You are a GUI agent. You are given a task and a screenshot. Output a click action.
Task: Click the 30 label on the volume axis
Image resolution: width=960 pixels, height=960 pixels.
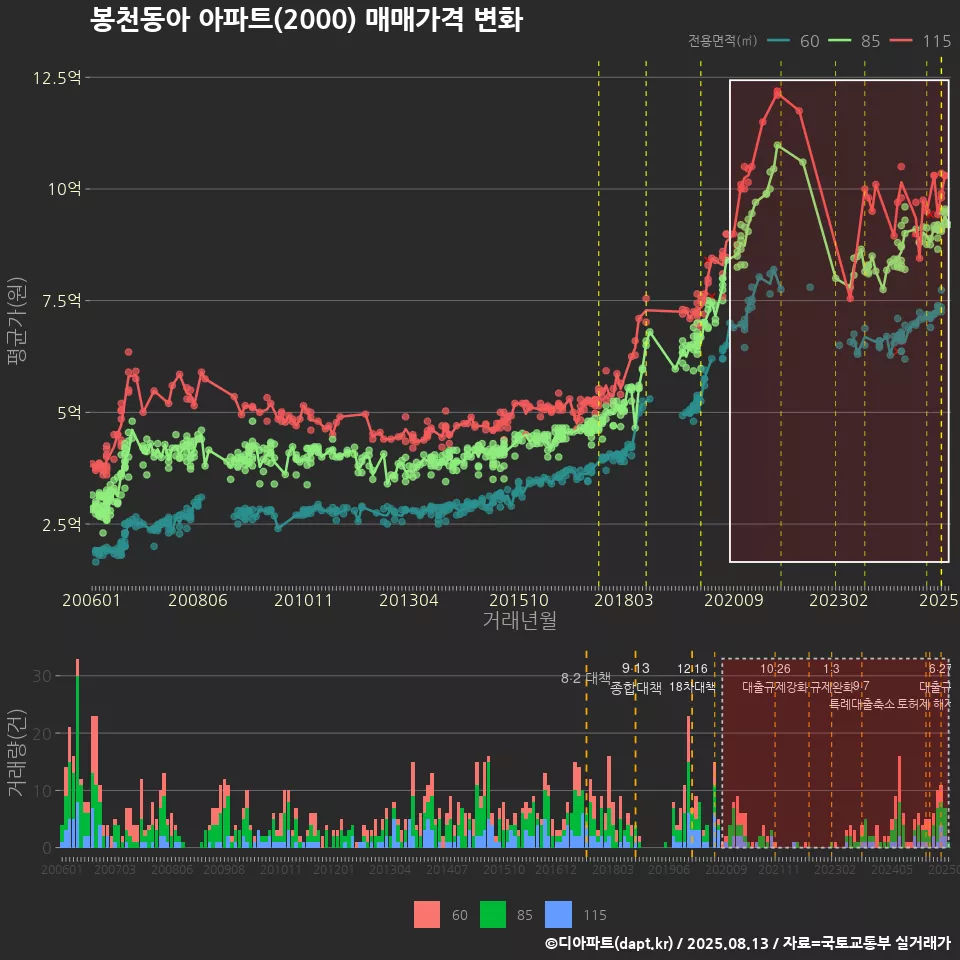click(42, 676)
